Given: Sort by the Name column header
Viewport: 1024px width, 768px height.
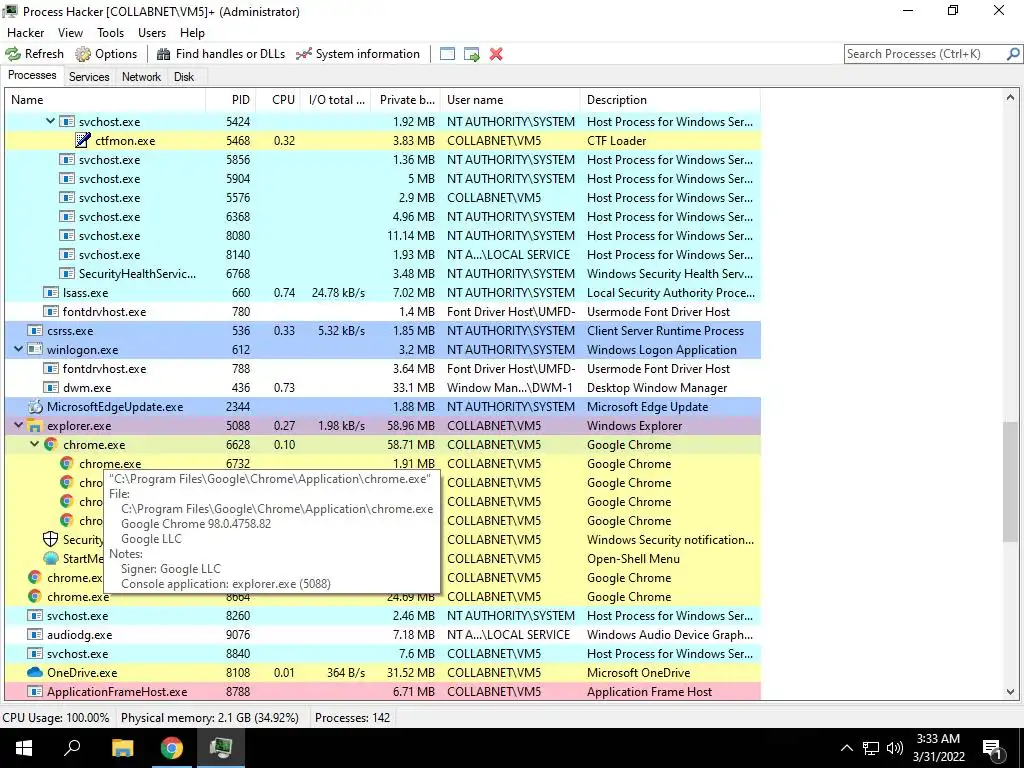Looking at the screenshot, I should tap(105, 100).
